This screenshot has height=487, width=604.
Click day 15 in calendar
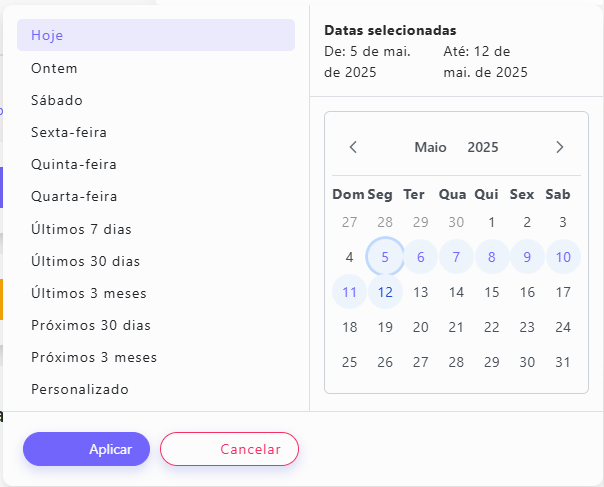492,292
